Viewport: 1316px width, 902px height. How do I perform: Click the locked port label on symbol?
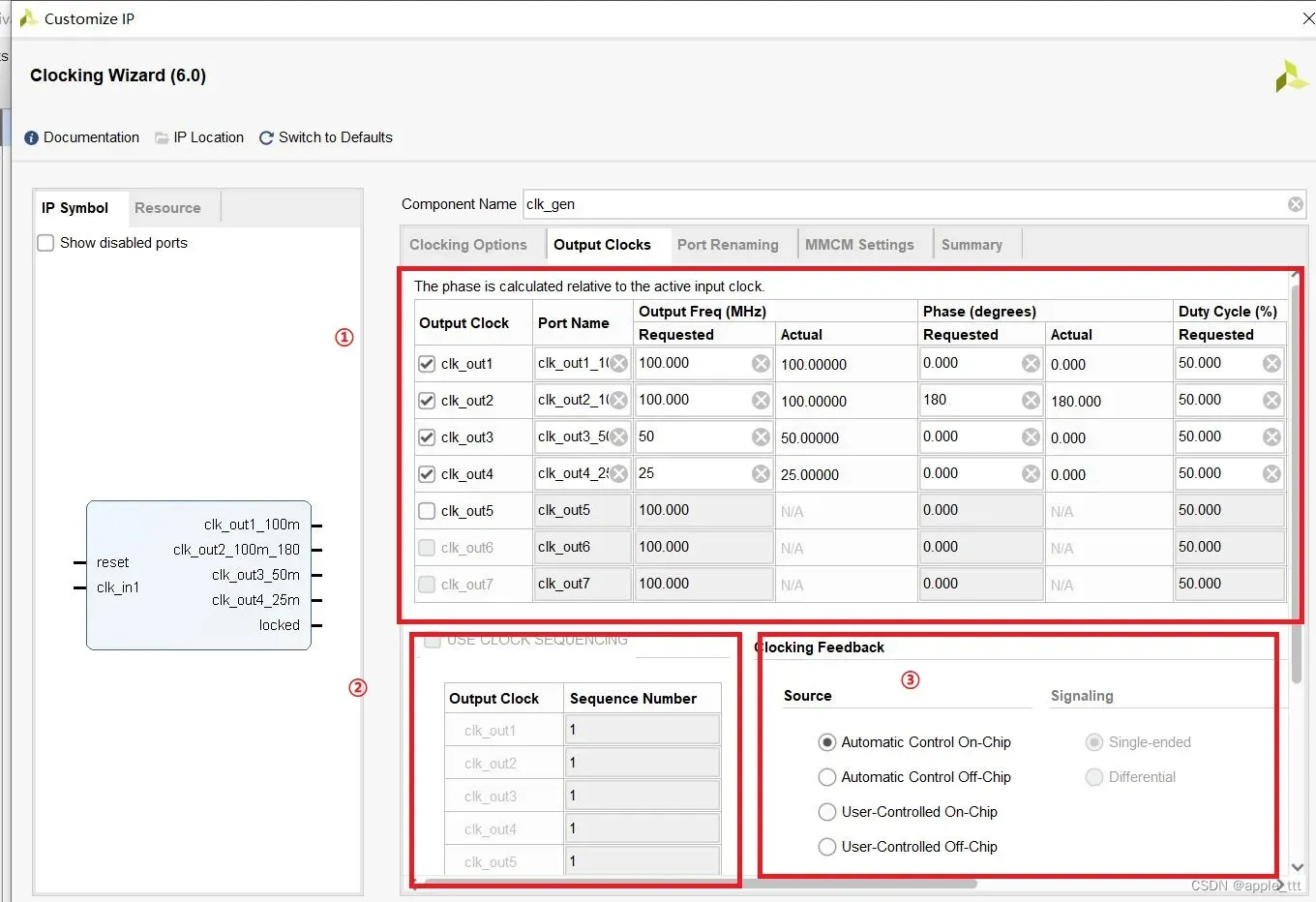pyautogui.click(x=280, y=625)
